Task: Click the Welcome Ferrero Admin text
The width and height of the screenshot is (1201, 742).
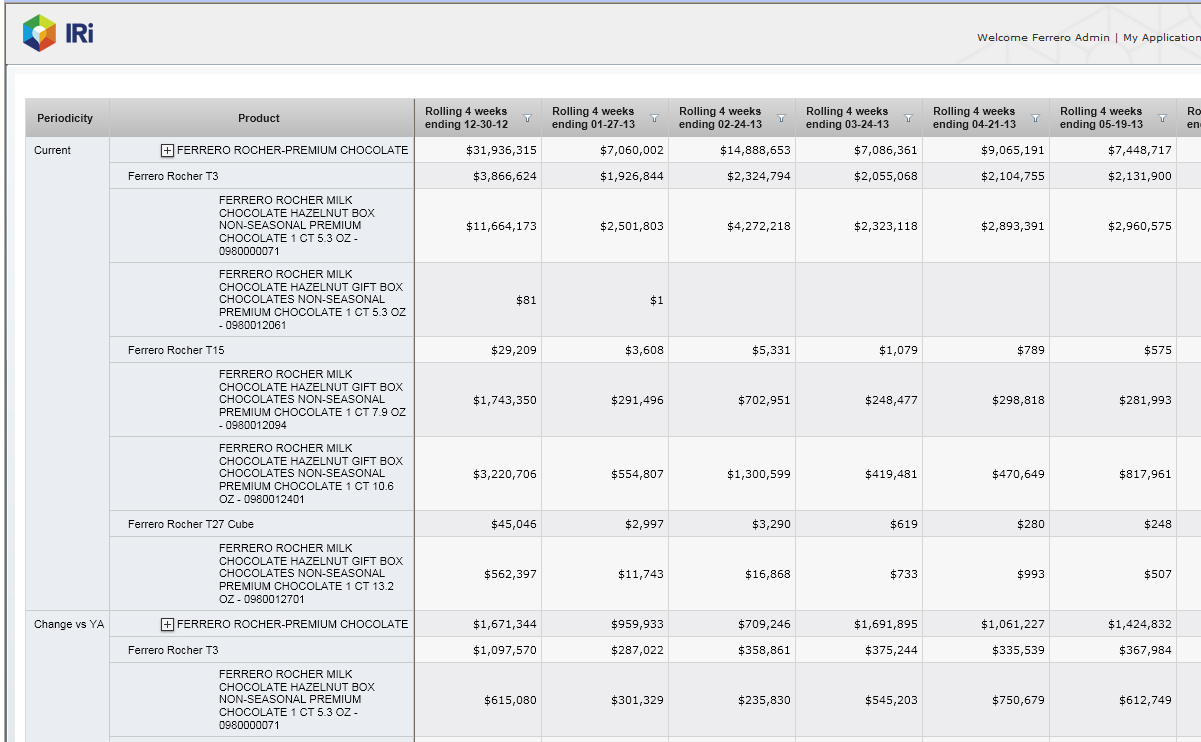Action: 1043,38
